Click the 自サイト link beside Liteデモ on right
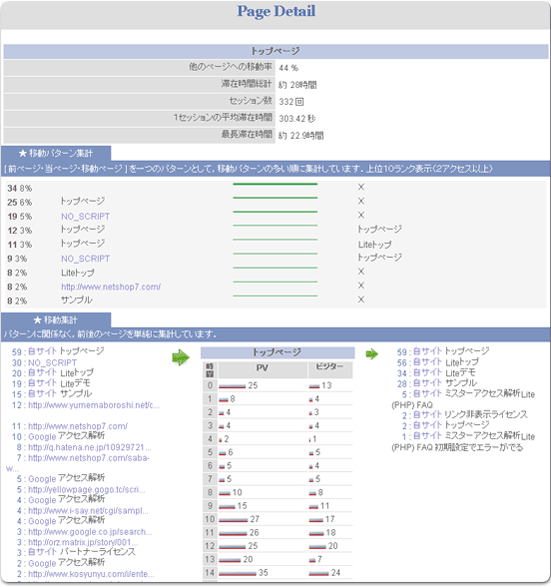Screen dimensions: 551x587 [427, 373]
